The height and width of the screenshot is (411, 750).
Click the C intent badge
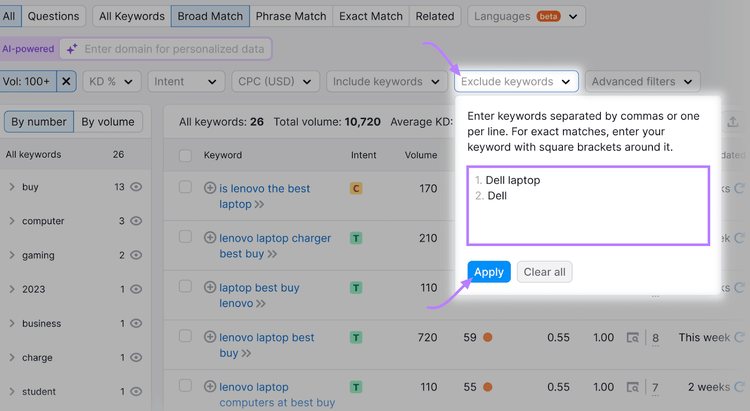tap(356, 189)
